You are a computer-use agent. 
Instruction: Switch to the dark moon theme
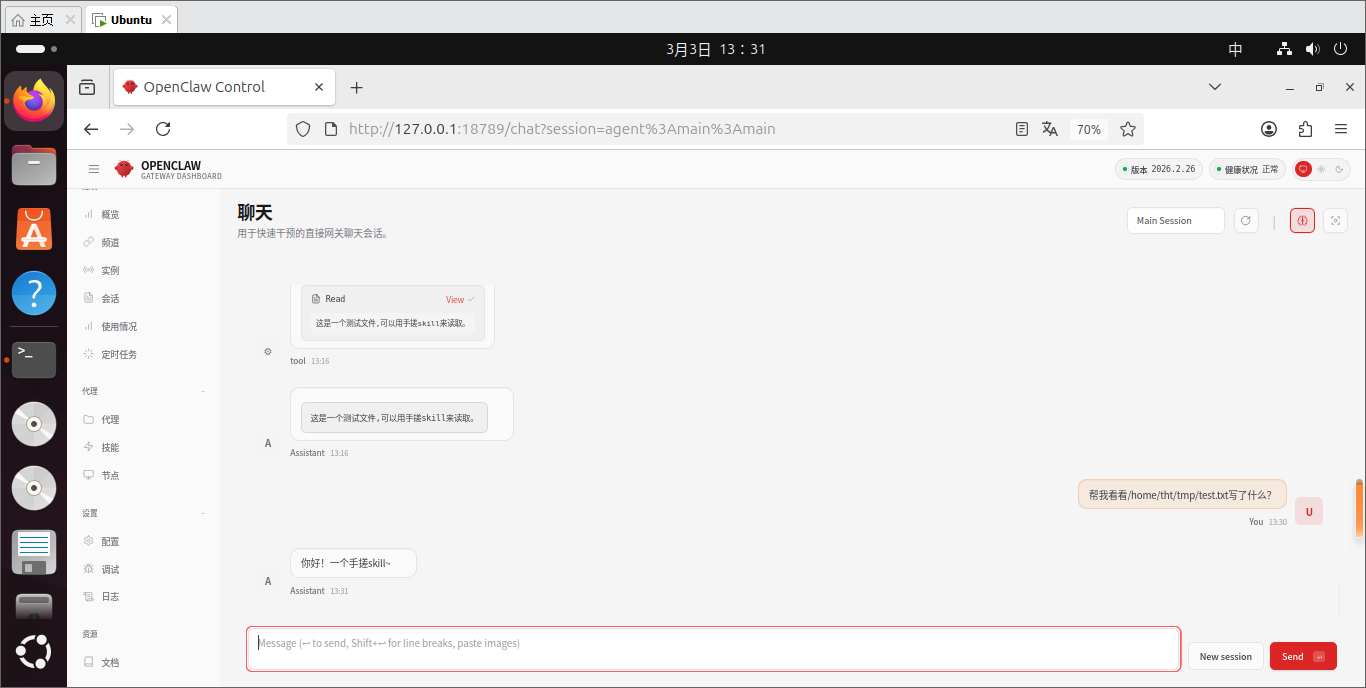pos(1339,170)
